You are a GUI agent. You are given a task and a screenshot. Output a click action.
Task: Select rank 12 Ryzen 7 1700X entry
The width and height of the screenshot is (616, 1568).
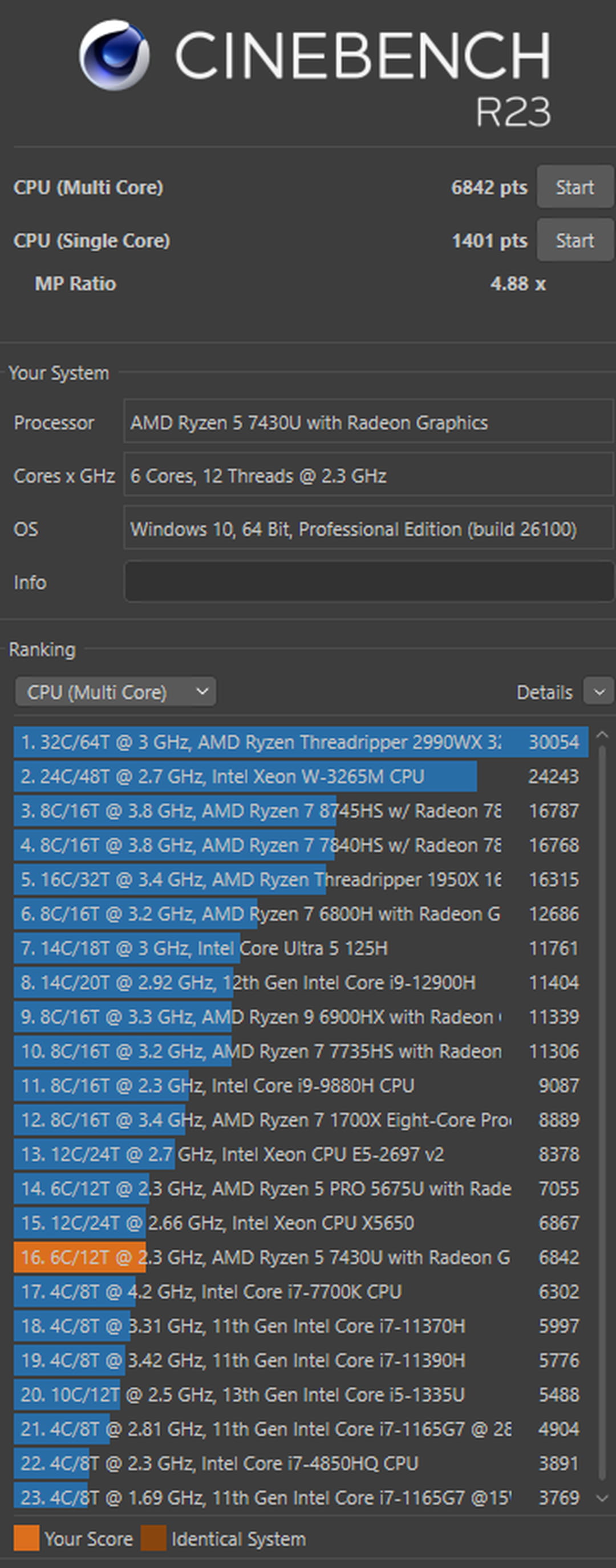pyautogui.click(x=301, y=1120)
